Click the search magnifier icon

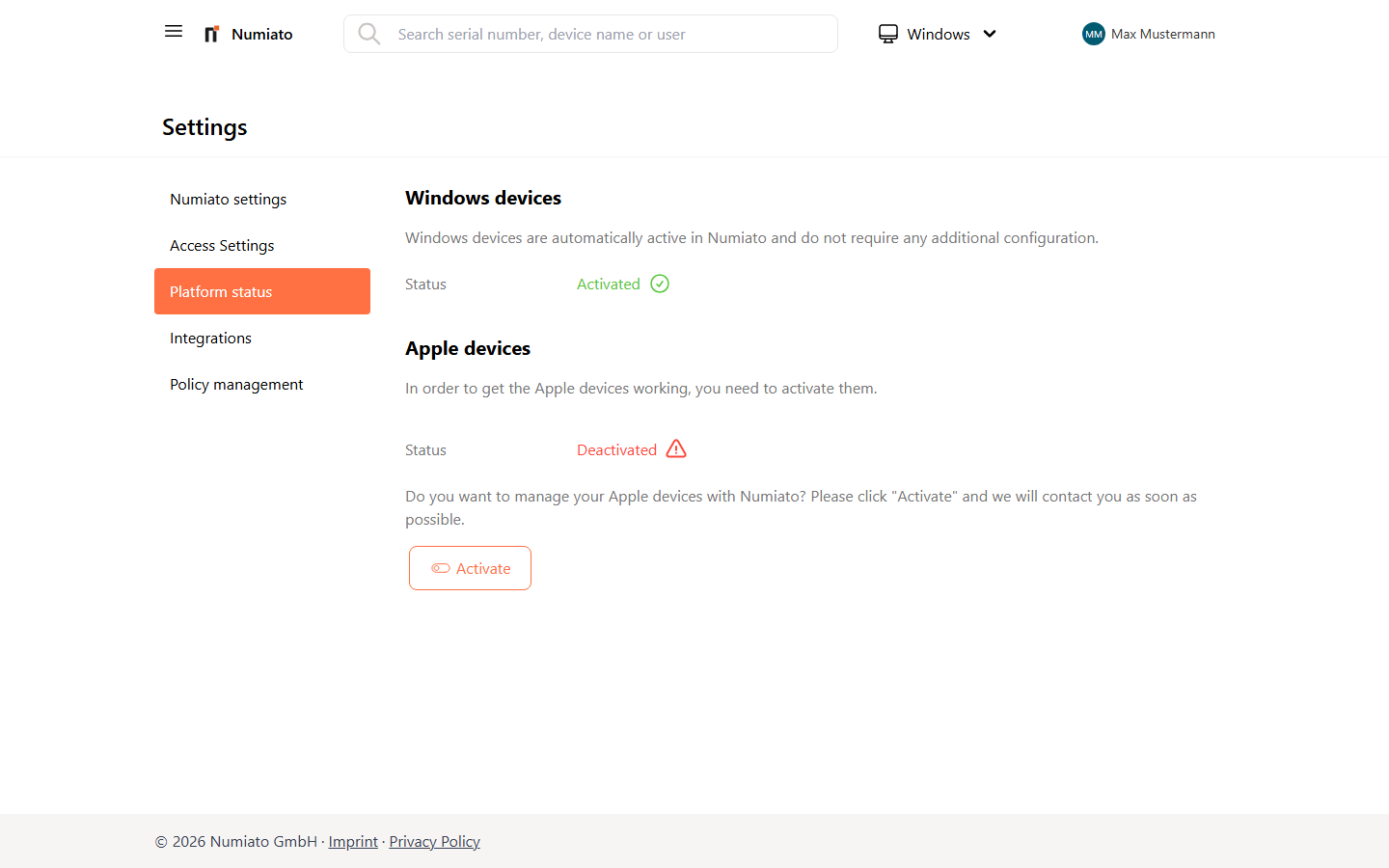369,33
